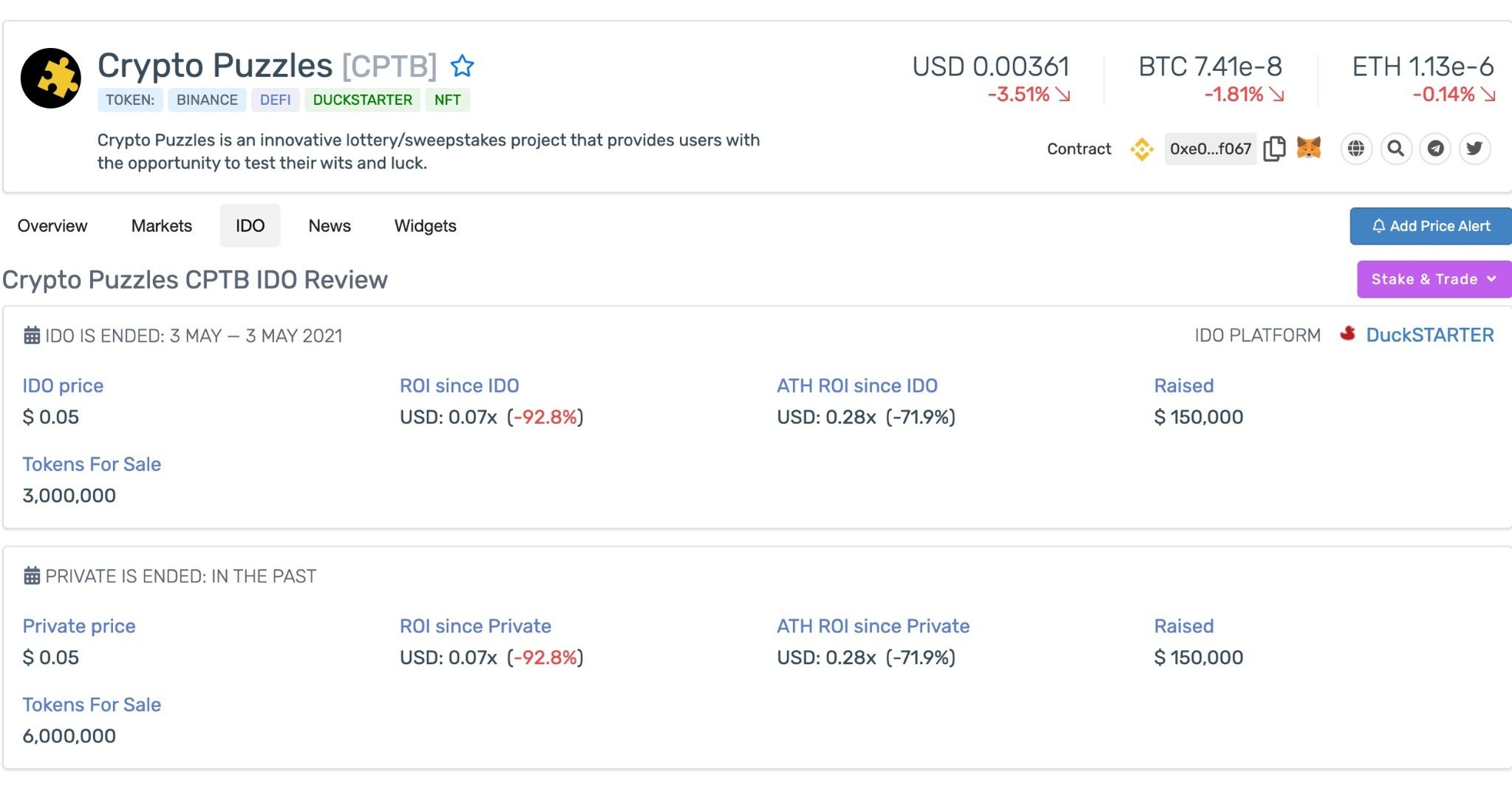Viewport: 1512px width, 792px height.
Task: Open the DUCKSTARTER tag
Action: [x=362, y=100]
